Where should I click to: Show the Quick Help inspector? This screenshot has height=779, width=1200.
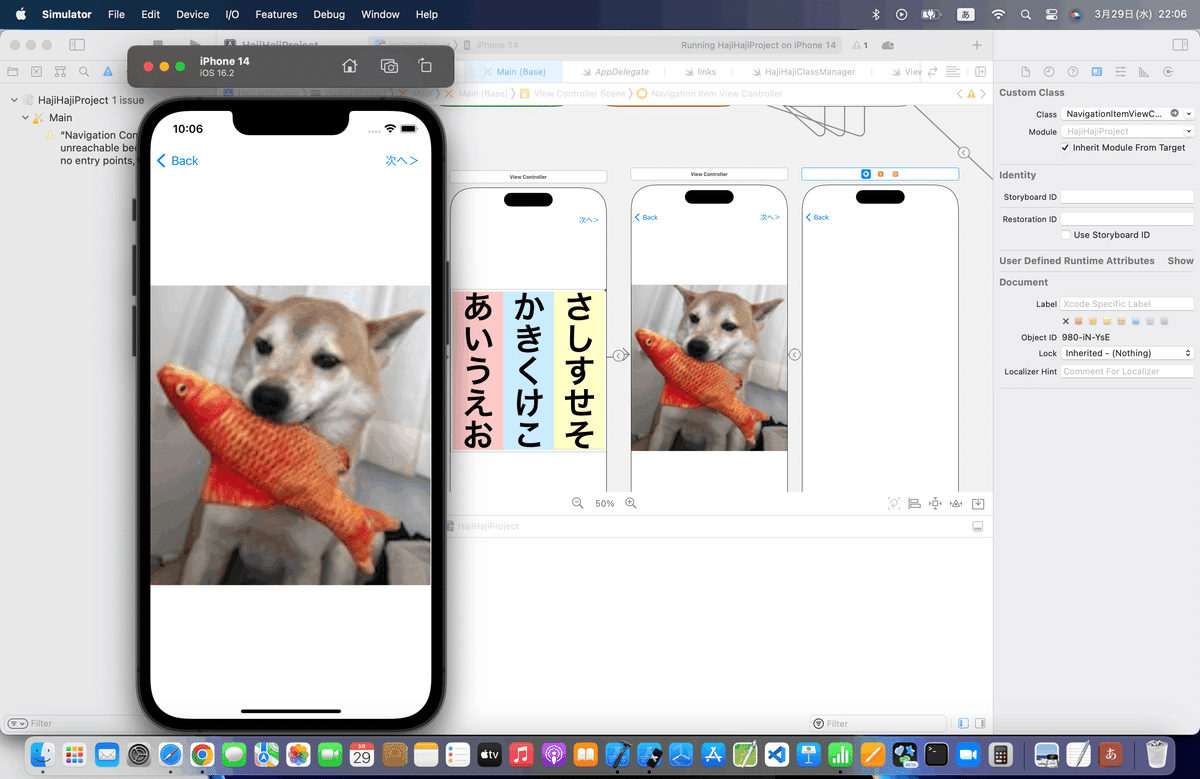tap(1073, 72)
